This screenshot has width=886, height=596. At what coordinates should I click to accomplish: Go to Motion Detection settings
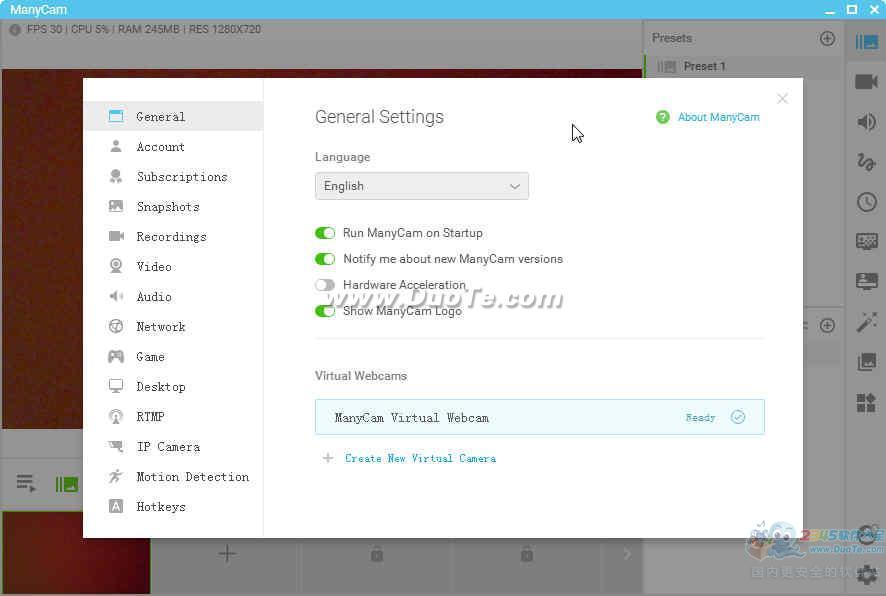[x=192, y=477]
